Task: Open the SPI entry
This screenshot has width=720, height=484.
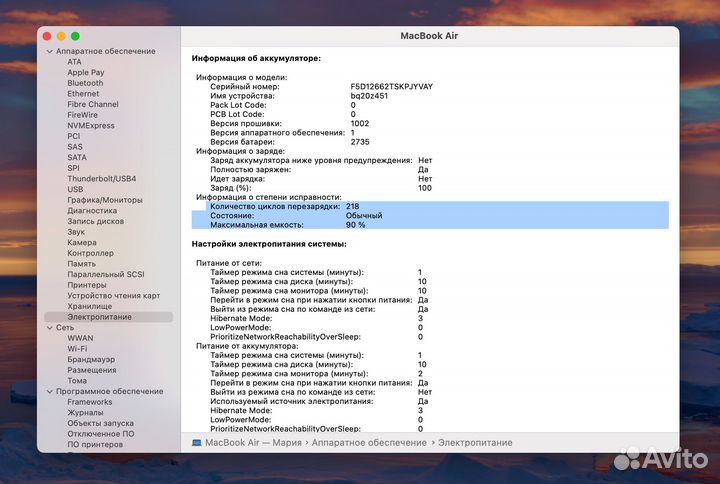Action: [73, 168]
